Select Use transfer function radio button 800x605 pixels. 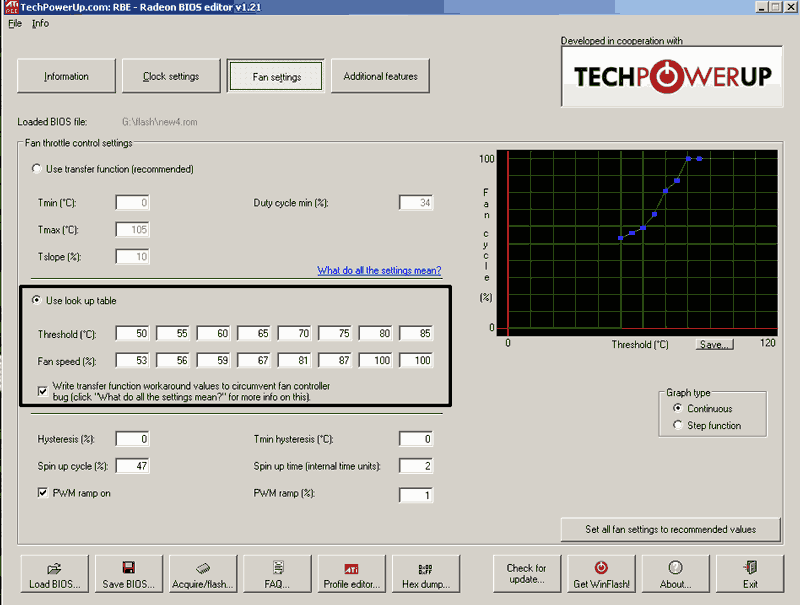(38, 169)
